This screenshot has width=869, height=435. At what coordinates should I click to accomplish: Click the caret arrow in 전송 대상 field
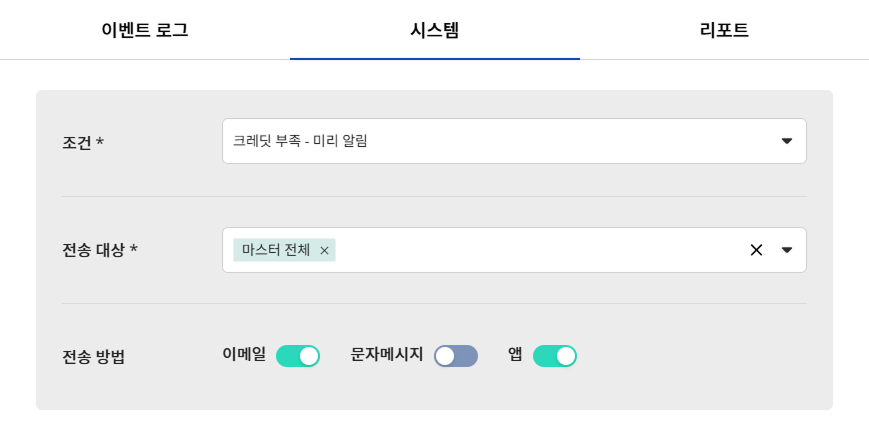pyautogui.click(x=786, y=250)
